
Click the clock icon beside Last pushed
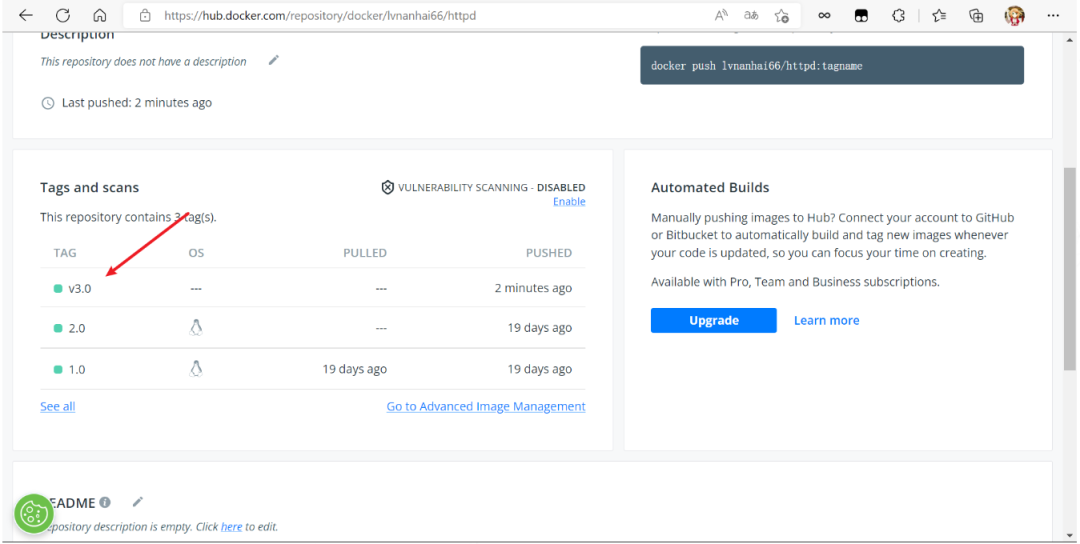[x=48, y=103]
